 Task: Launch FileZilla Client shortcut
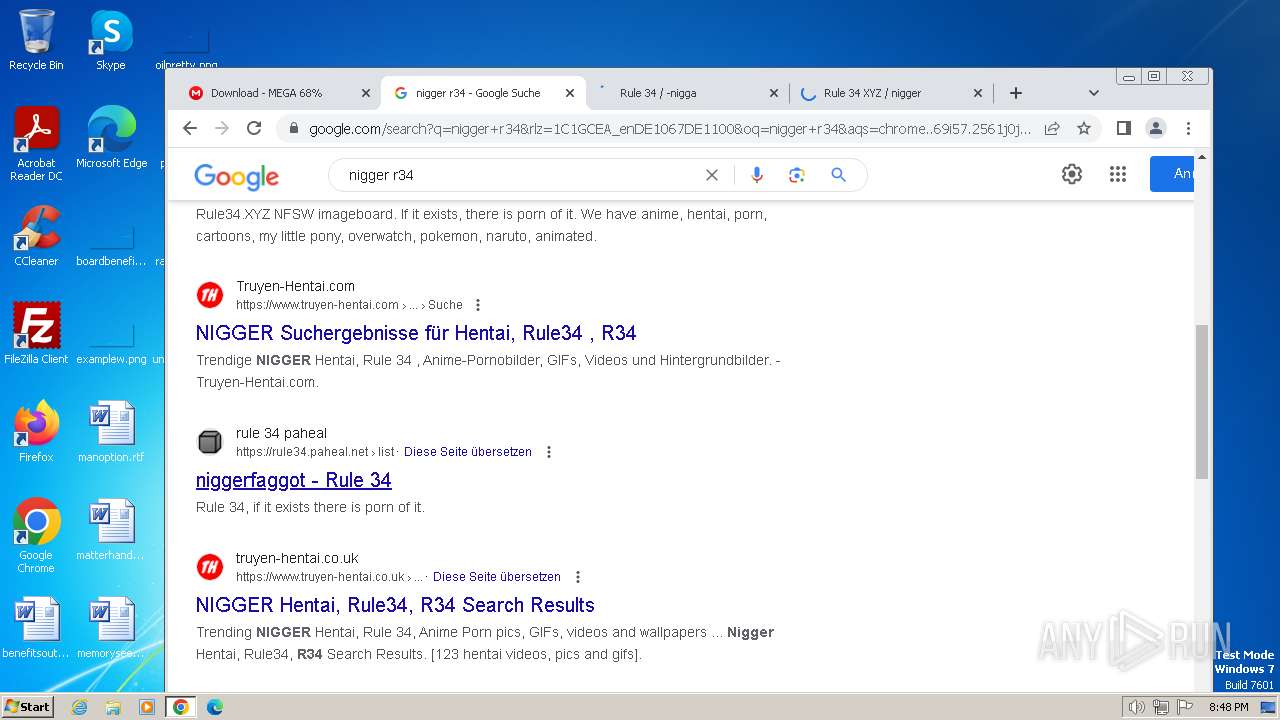tap(36, 334)
